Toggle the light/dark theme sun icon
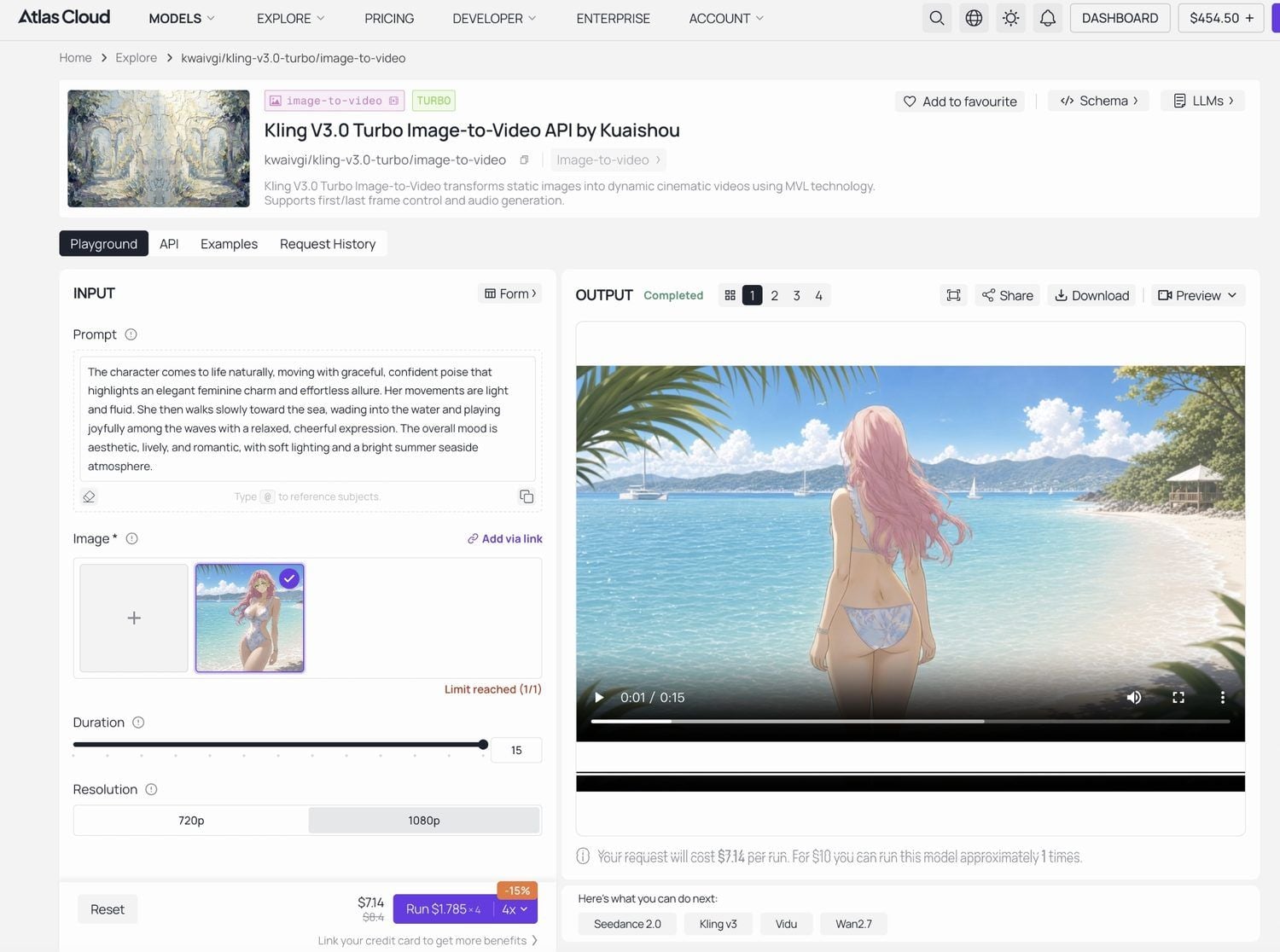Viewport: 1280px width, 952px height. click(x=1010, y=18)
